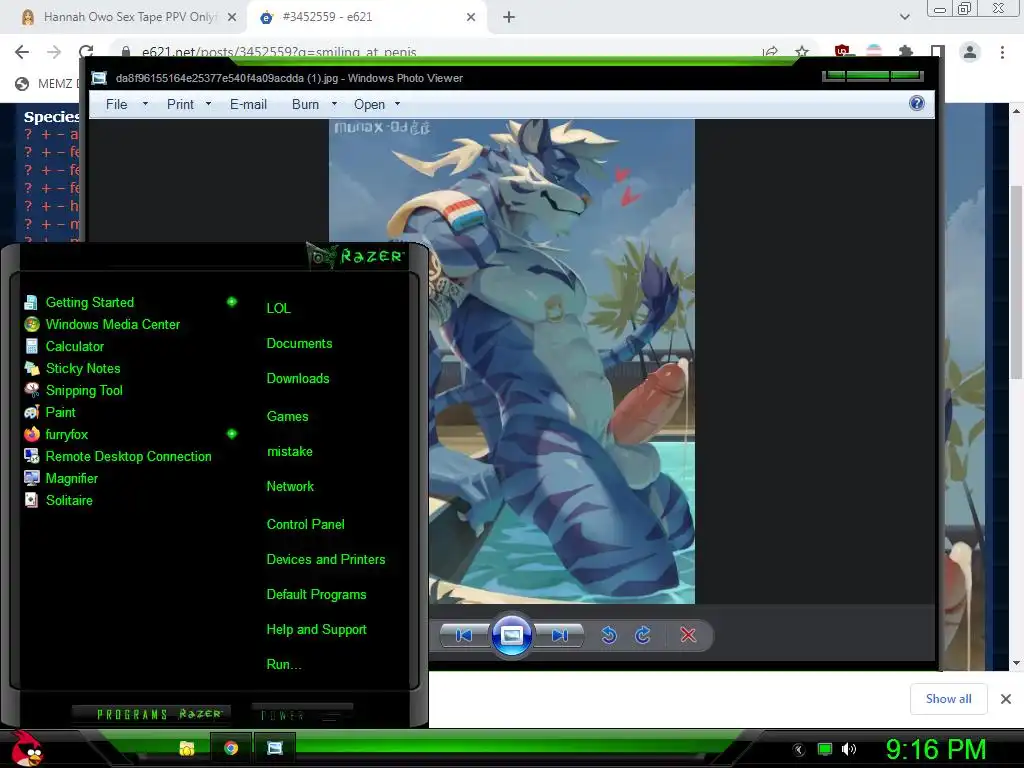Image resolution: width=1024 pixels, height=768 pixels.
Task: Switch to the #3452559 - e621 tab
Action: coord(368,17)
